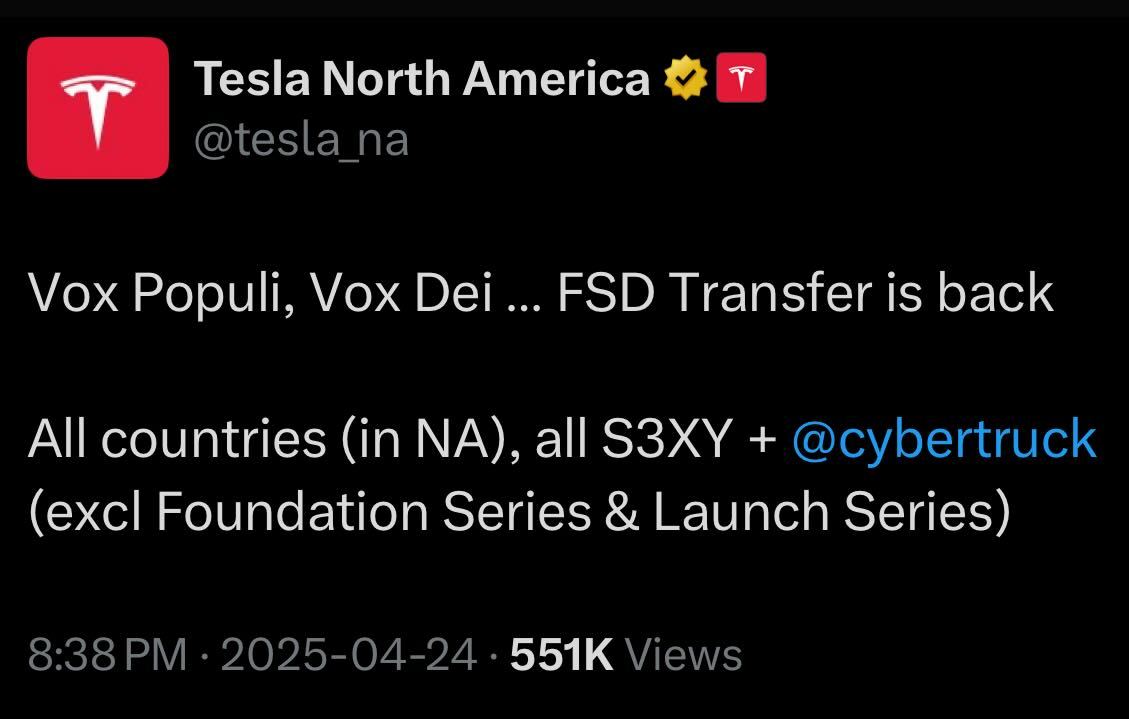The height and width of the screenshot is (719, 1129).
Task: Click the Tesla logo inside the avatar
Action: (x=98, y=107)
